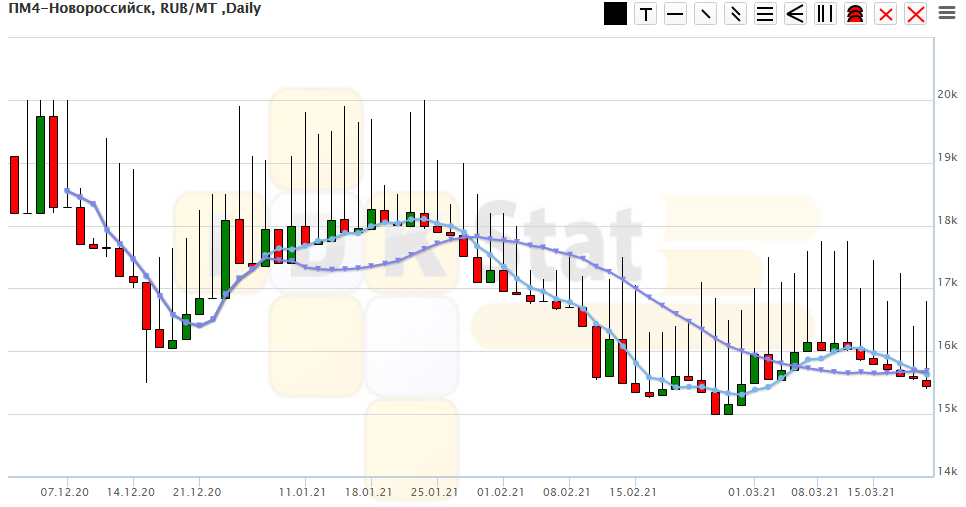The width and height of the screenshot is (966, 507).
Task: Select the three horizontal levels tool
Action: [x=766, y=14]
